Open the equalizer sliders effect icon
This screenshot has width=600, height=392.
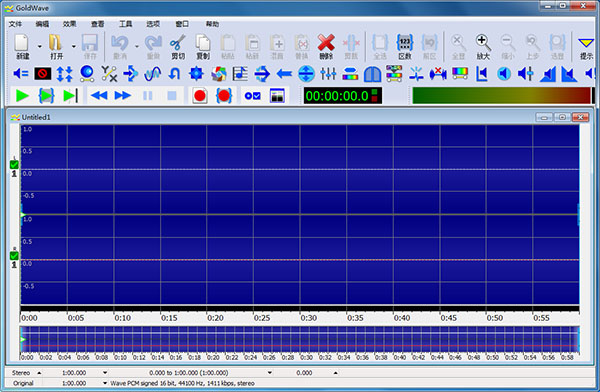click(x=328, y=74)
